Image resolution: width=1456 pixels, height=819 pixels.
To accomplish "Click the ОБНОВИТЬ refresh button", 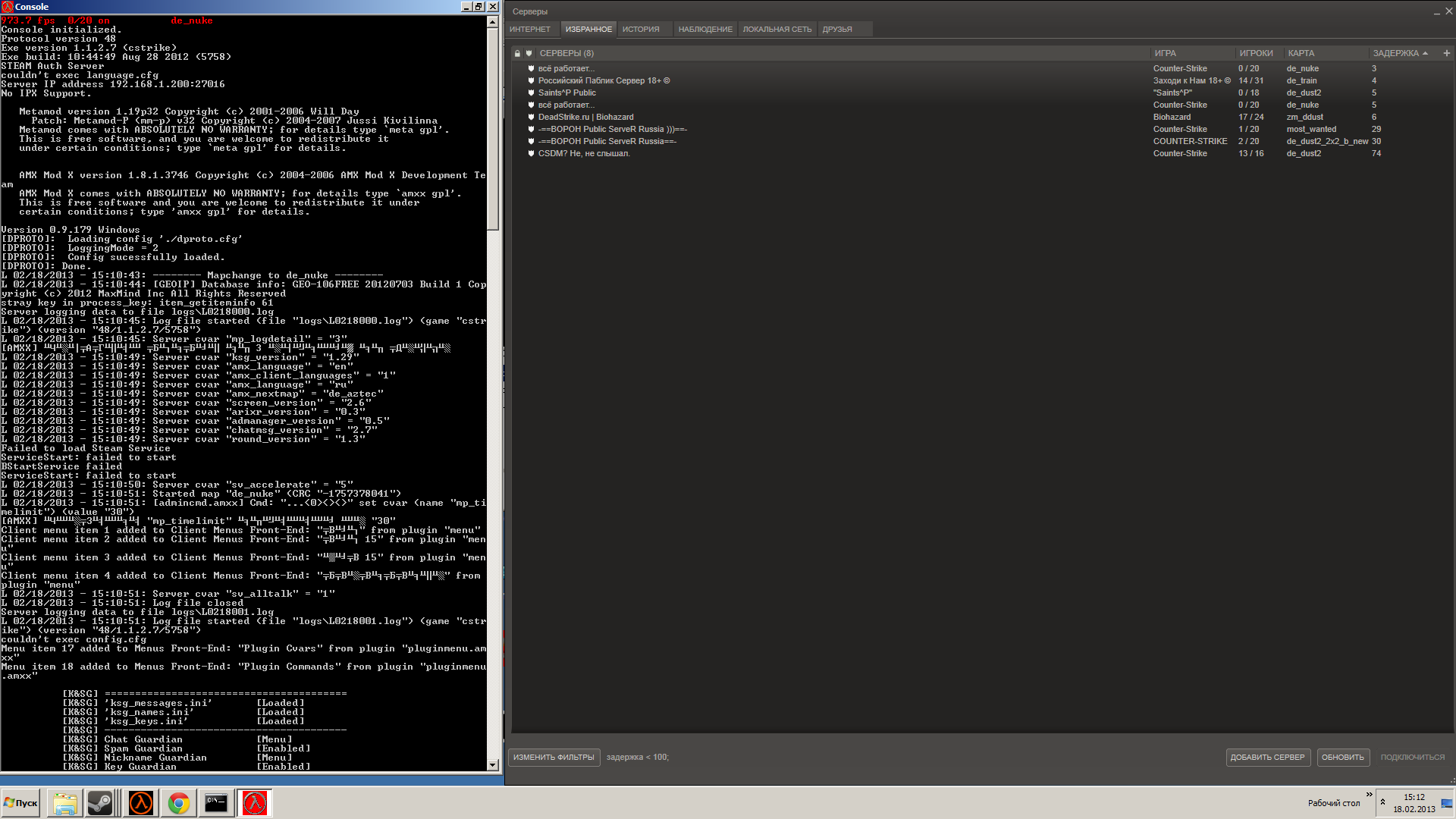I will pos(1343,758).
